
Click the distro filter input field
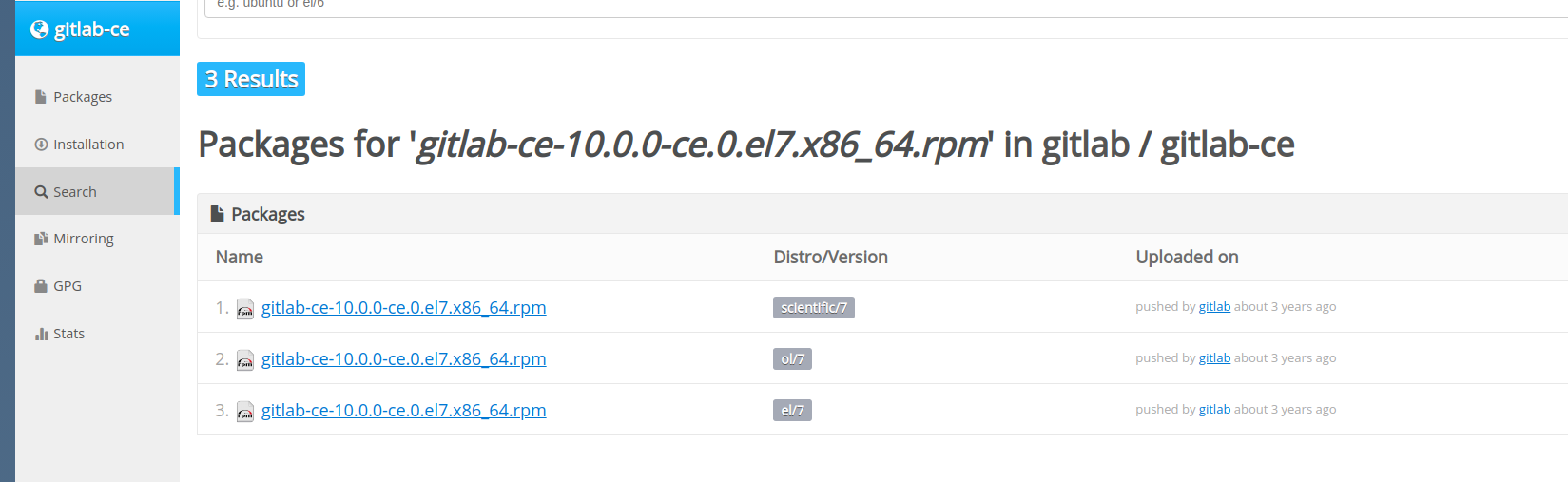pyautogui.click(x=886, y=8)
